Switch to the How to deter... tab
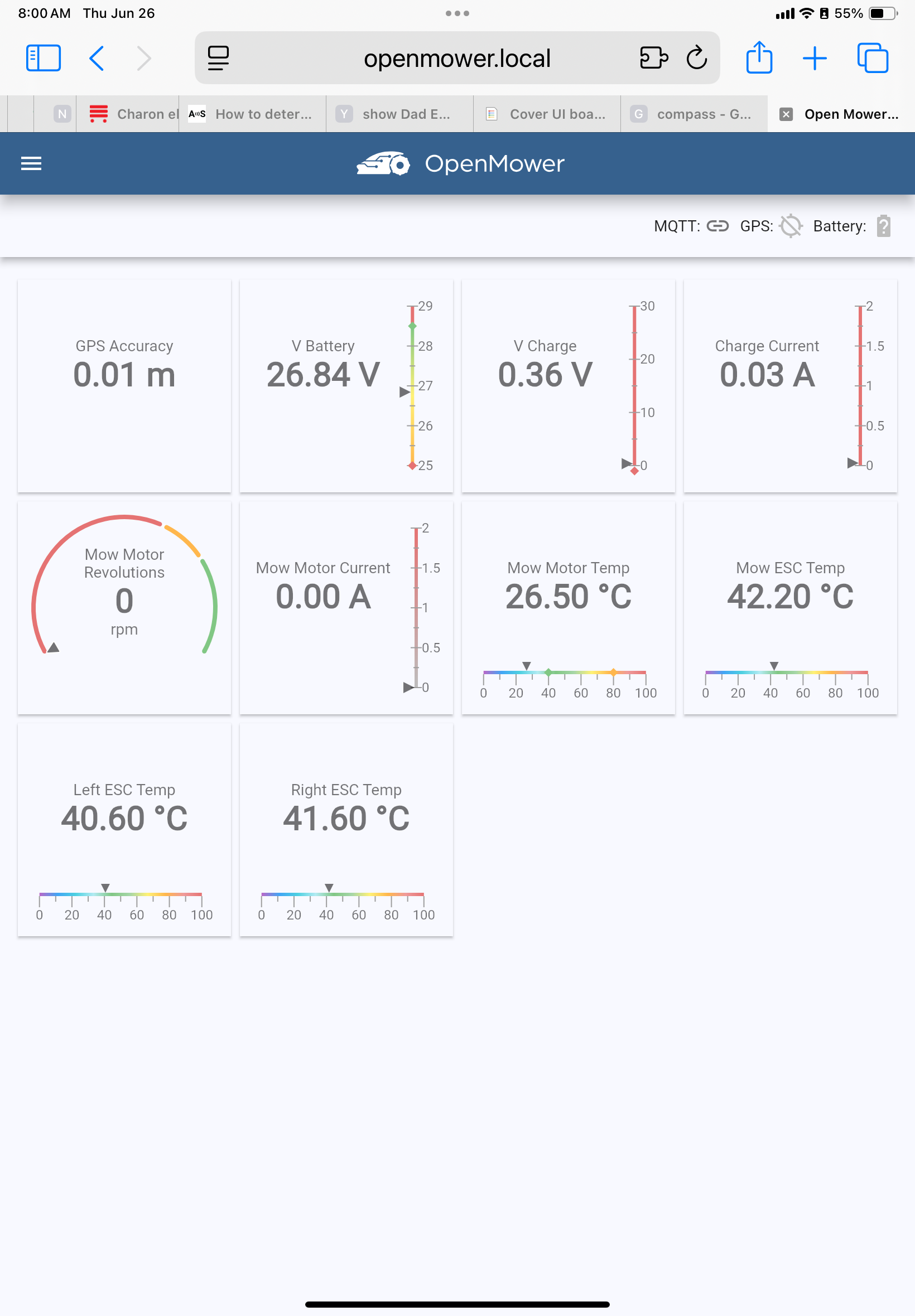This screenshot has height=1316, width=915. 252,114
